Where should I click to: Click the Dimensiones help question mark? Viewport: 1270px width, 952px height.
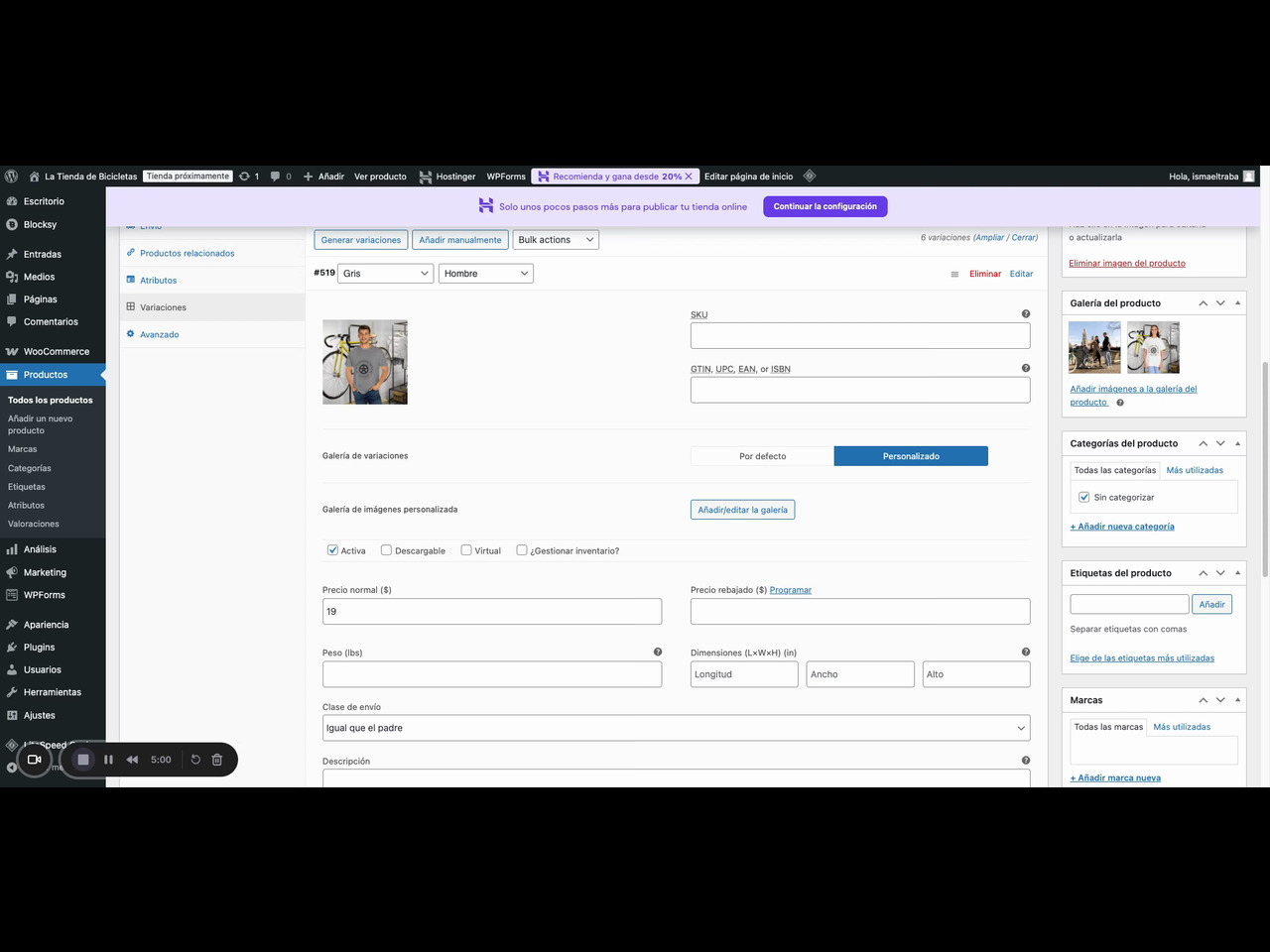coord(1026,652)
